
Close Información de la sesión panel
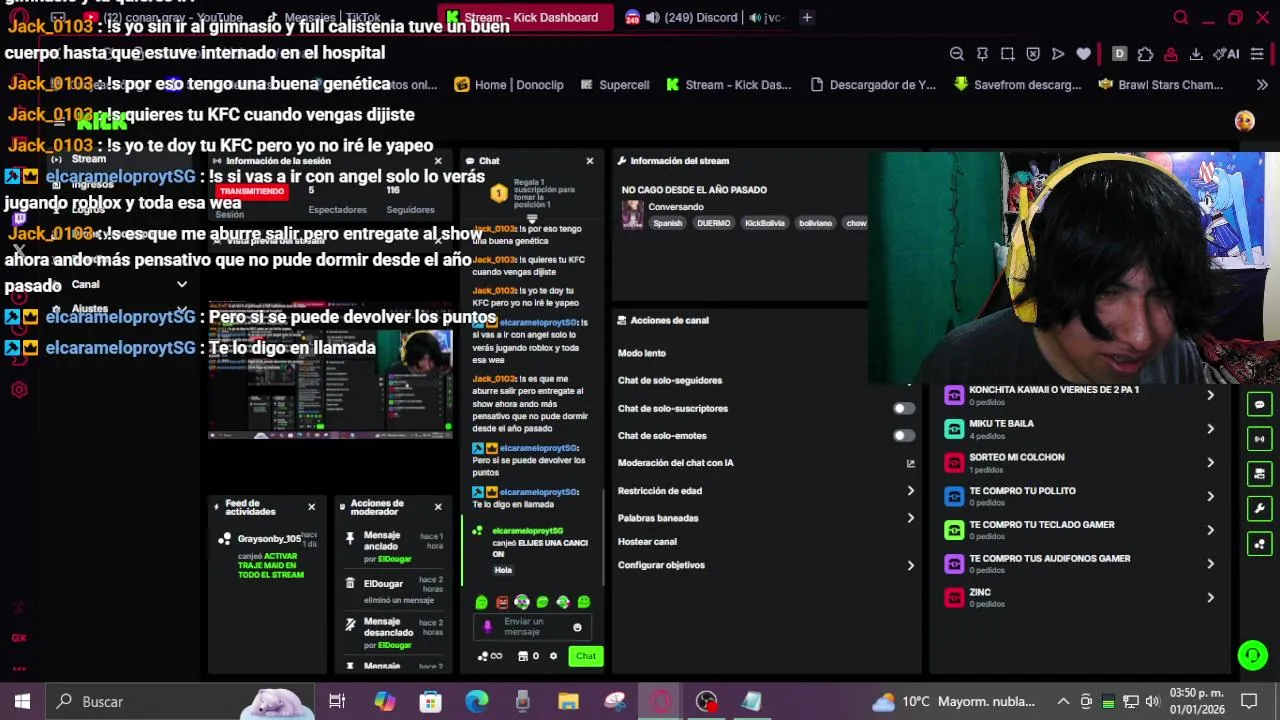coord(437,161)
